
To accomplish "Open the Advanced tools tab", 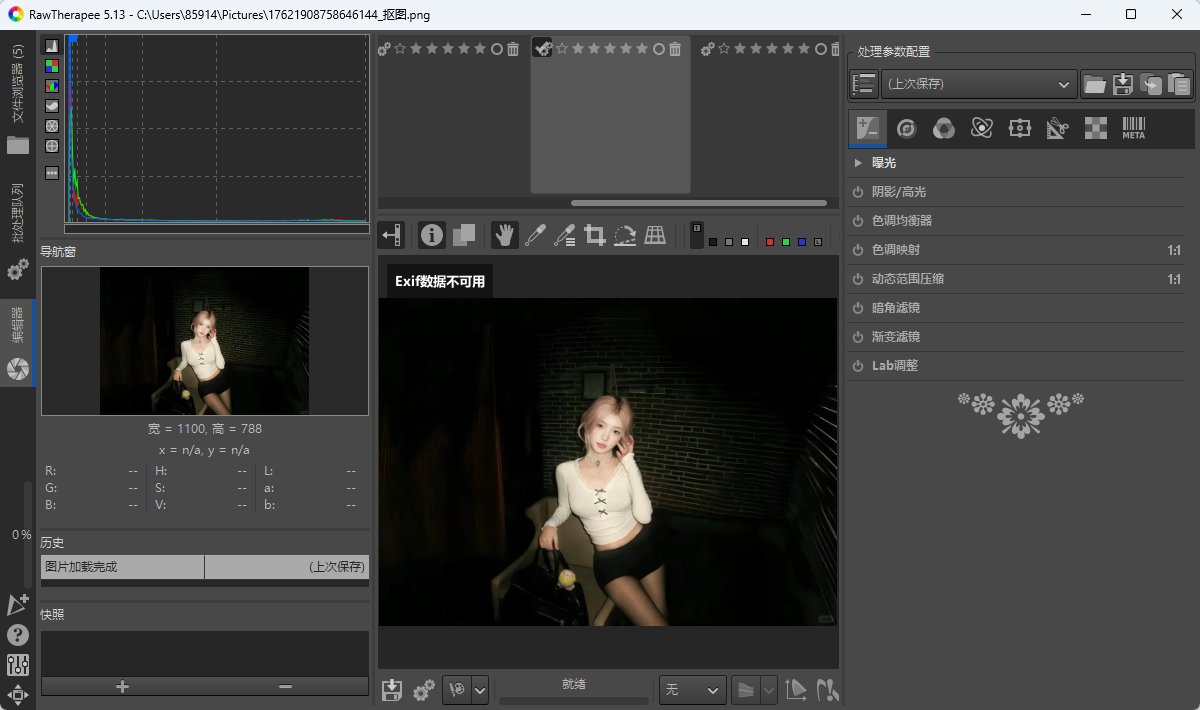I will (x=982, y=128).
